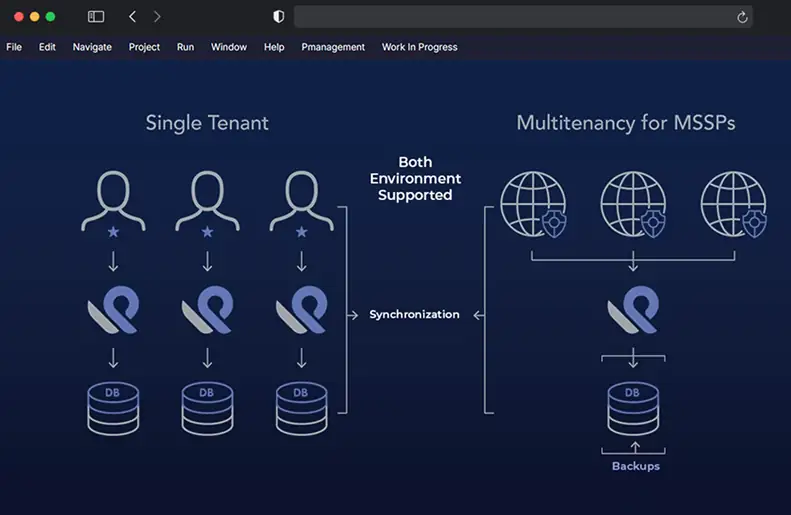Click the first globe shield icon

pos(534,204)
